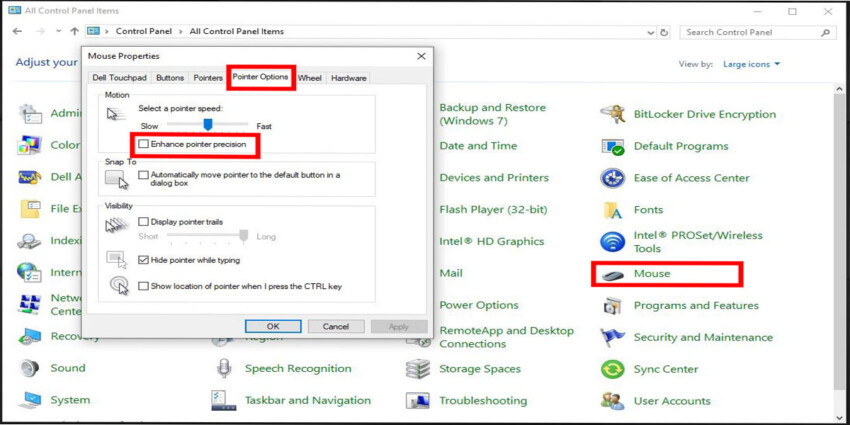The width and height of the screenshot is (850, 425).
Task: Switch to the Dell Touchpad tab
Action: (119, 78)
